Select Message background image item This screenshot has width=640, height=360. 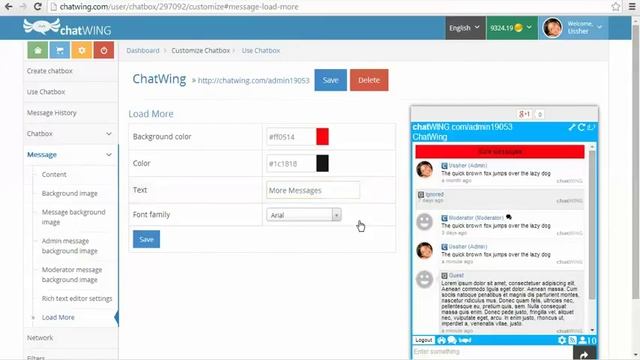point(73,217)
